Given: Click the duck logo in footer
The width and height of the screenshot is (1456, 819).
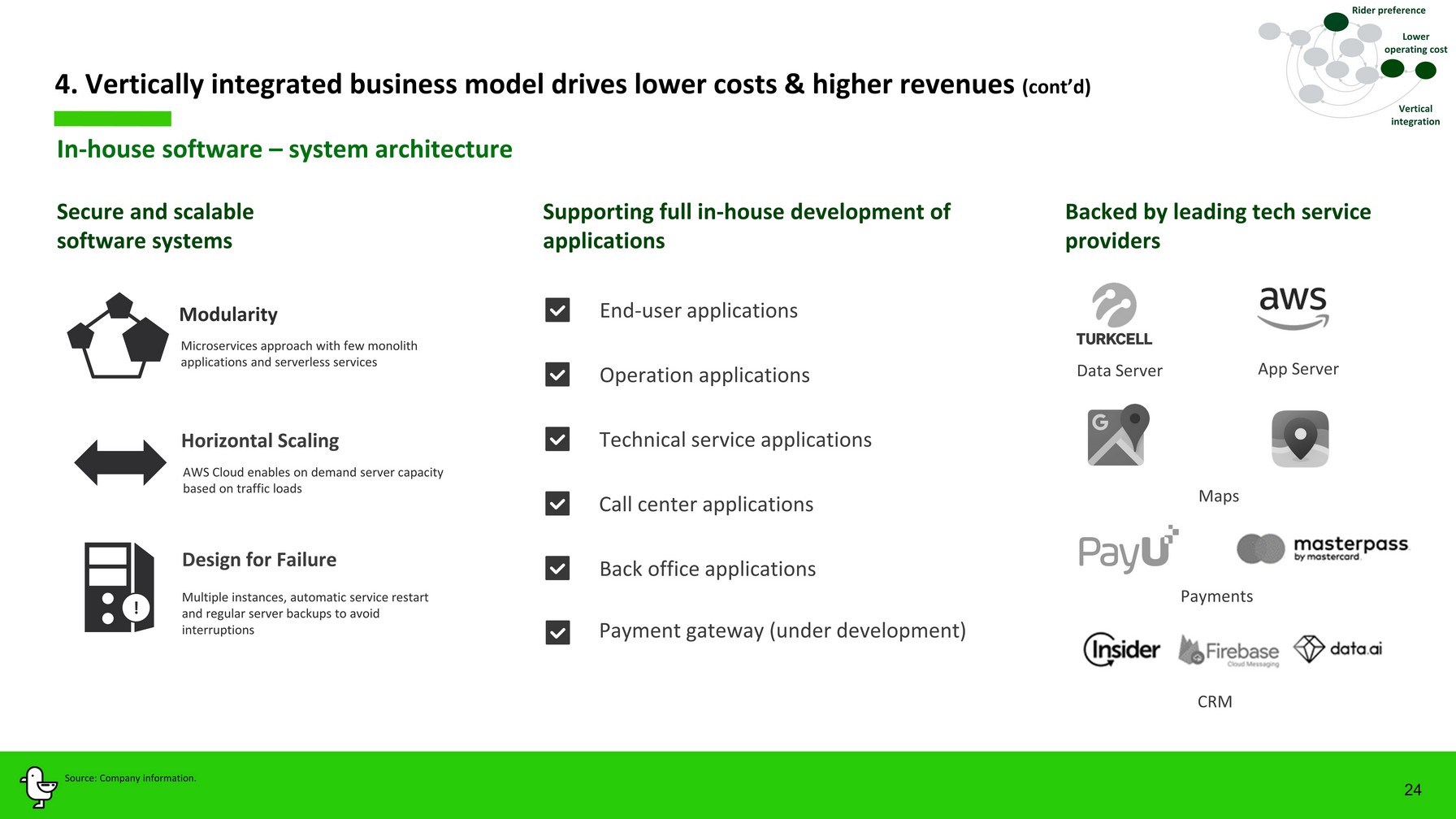Looking at the screenshot, I should pyautogui.click(x=37, y=786).
